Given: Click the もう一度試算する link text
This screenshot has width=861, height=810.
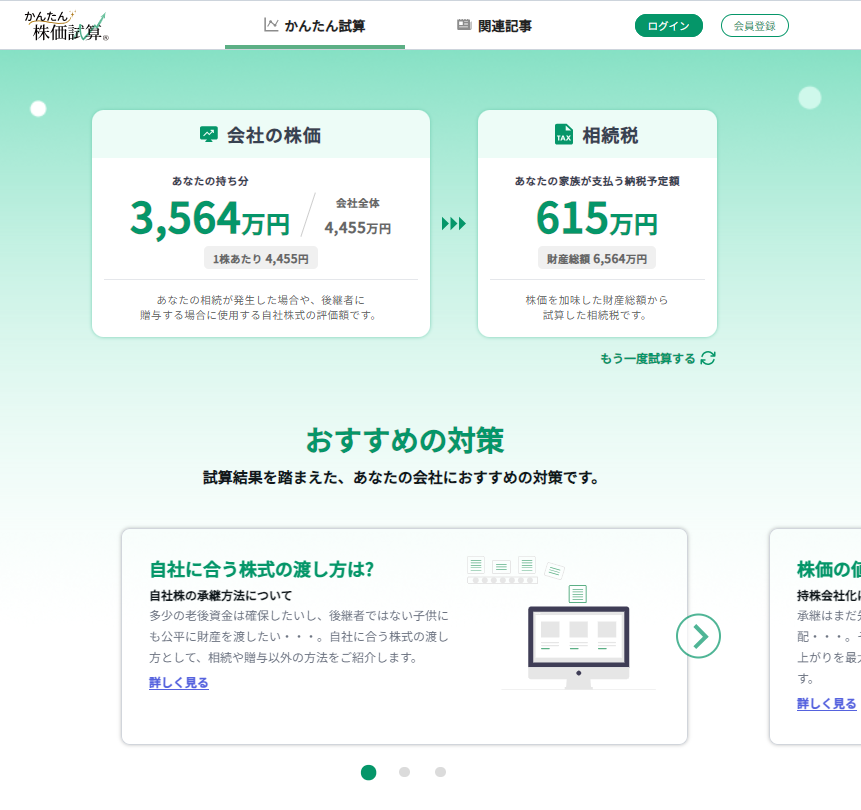Looking at the screenshot, I should pos(647,358).
